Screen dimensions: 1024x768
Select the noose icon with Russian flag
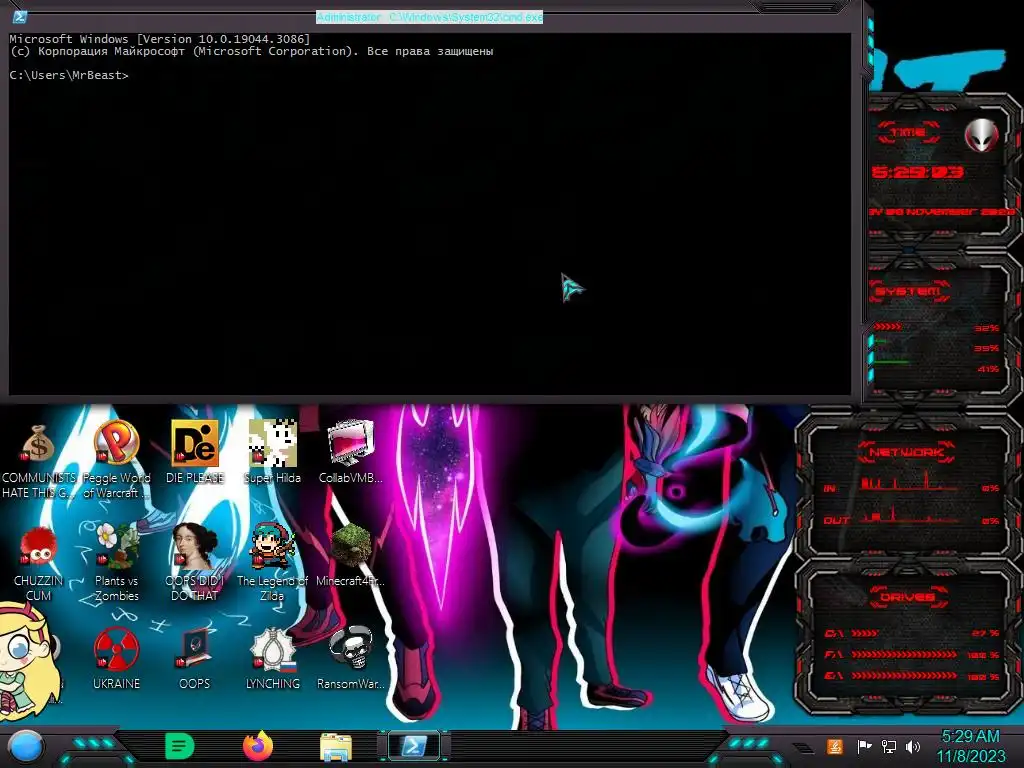(272, 657)
